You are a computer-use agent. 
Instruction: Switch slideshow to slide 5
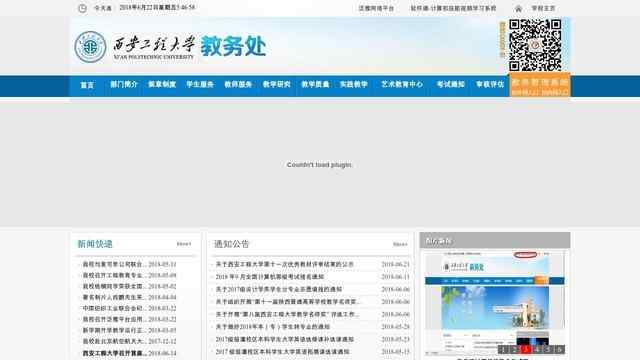click(x=548, y=349)
